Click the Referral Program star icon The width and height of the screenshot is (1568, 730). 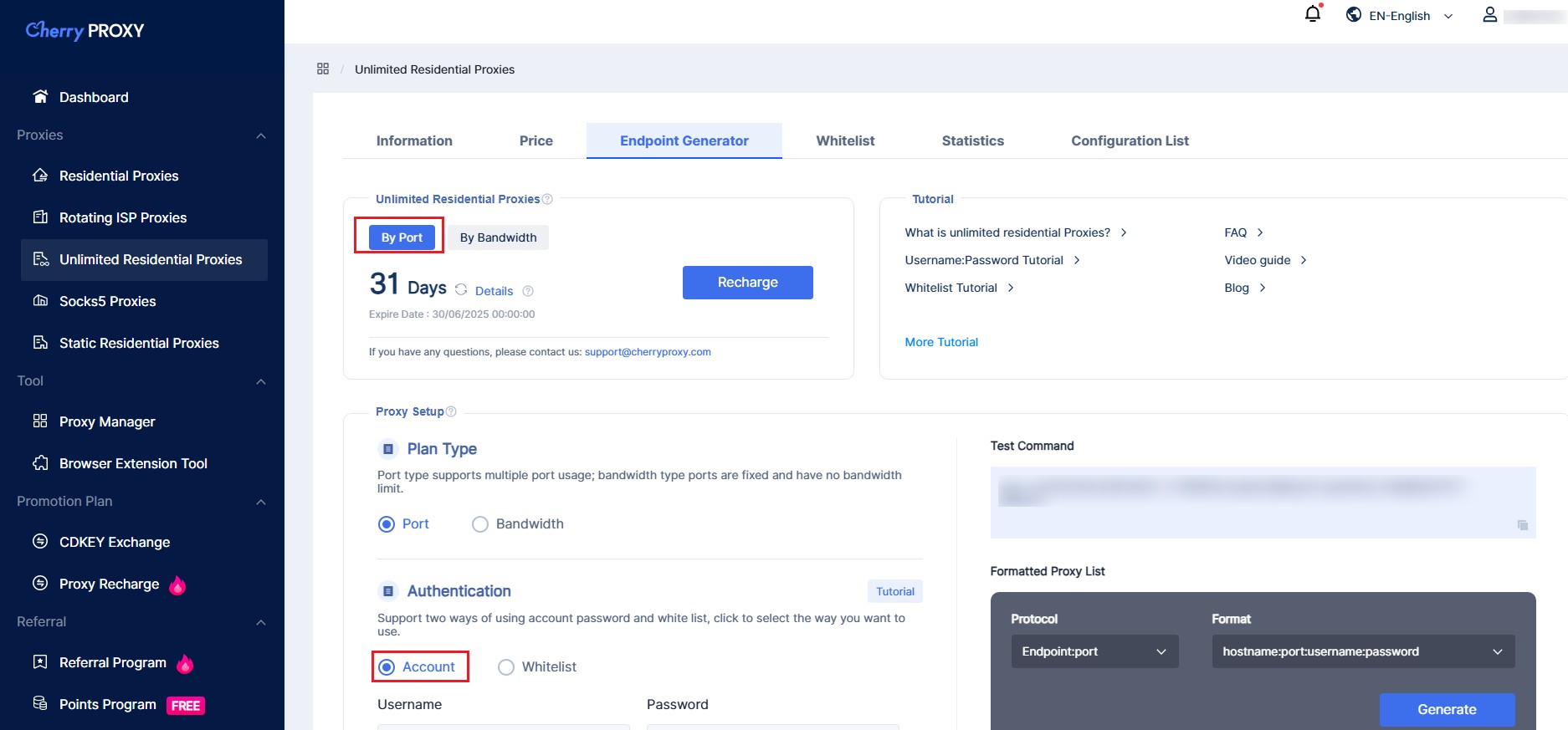[x=40, y=661]
